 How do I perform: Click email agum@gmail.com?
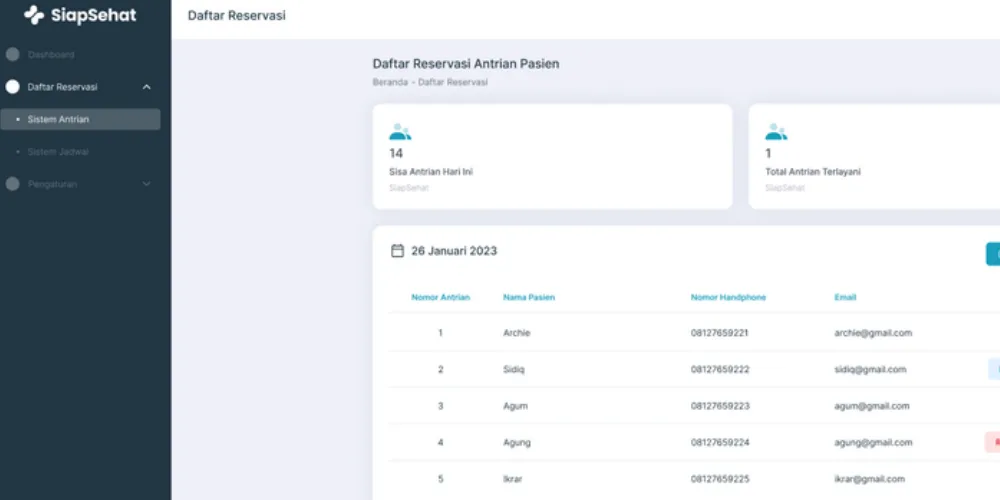[872, 406]
